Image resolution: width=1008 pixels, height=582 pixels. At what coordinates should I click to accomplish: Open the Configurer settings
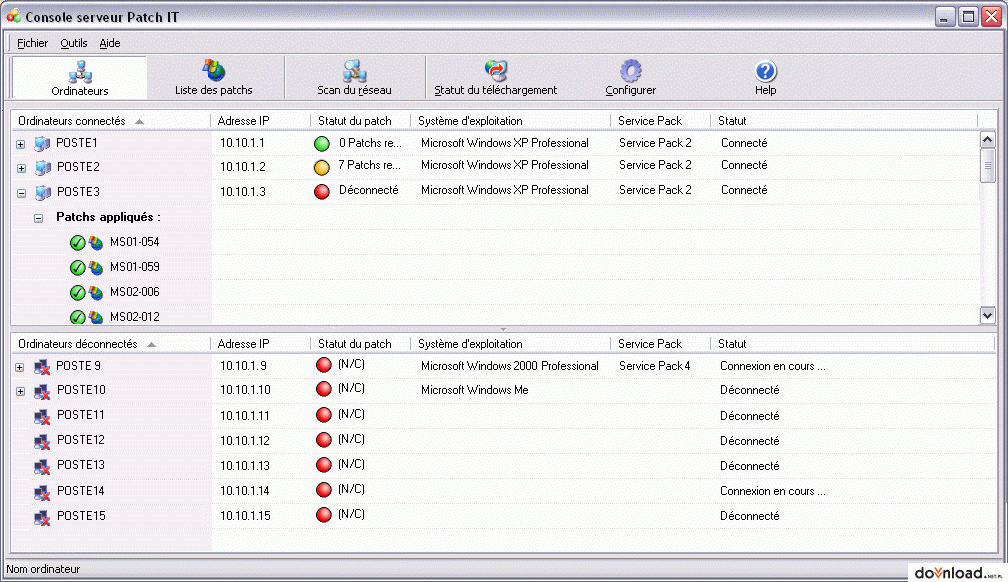(631, 78)
